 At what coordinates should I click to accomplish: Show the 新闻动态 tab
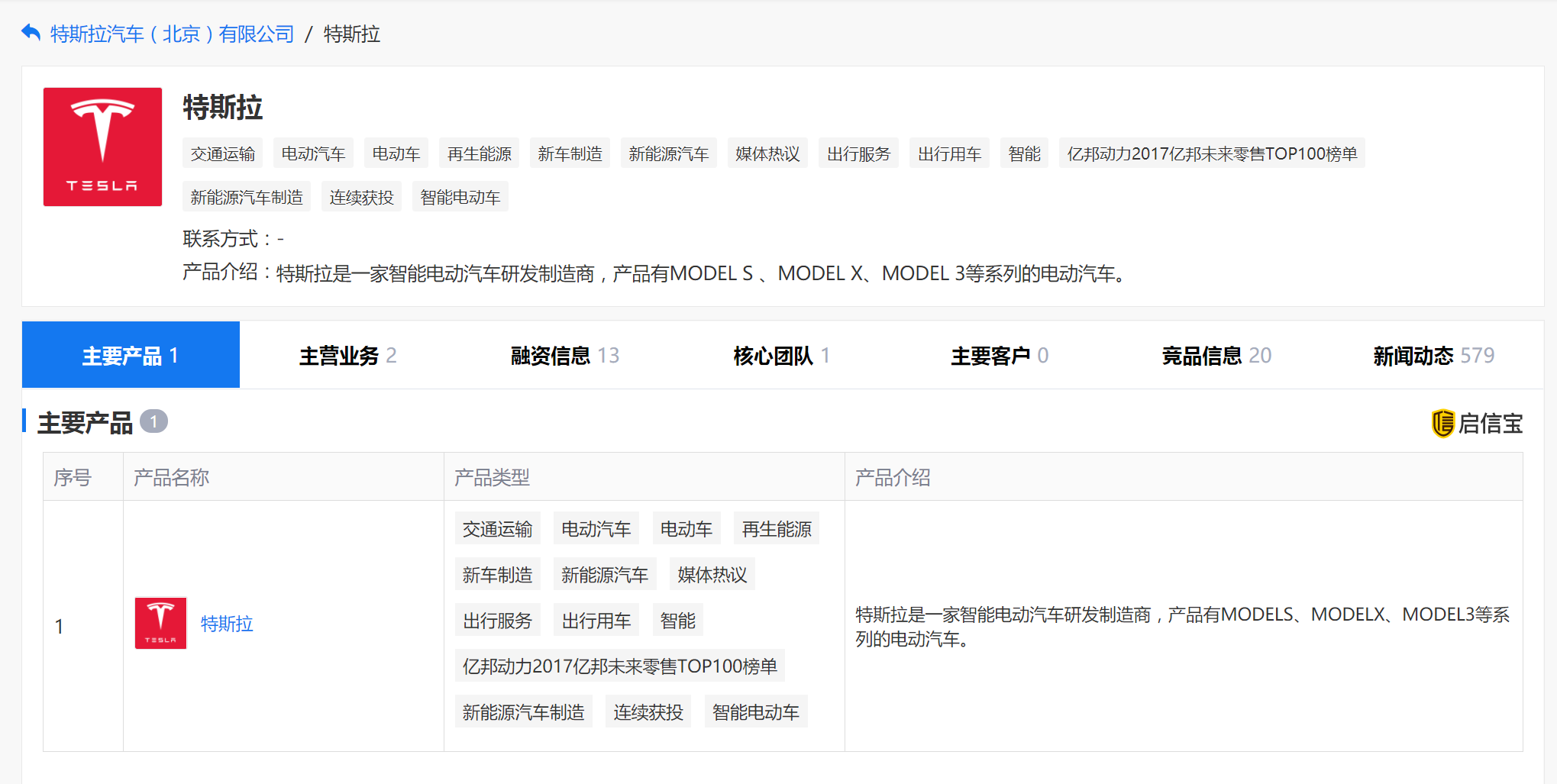coord(1434,355)
